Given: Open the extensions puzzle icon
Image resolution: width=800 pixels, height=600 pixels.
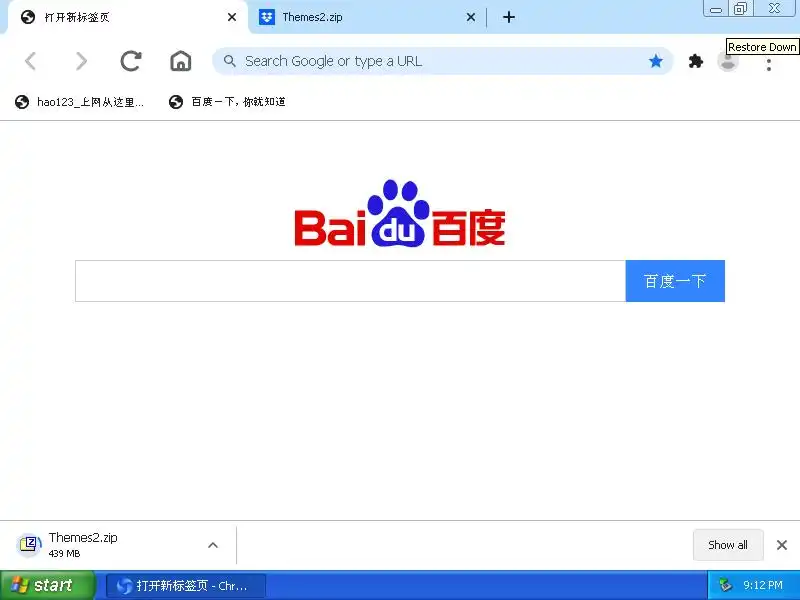Looking at the screenshot, I should click(696, 62).
